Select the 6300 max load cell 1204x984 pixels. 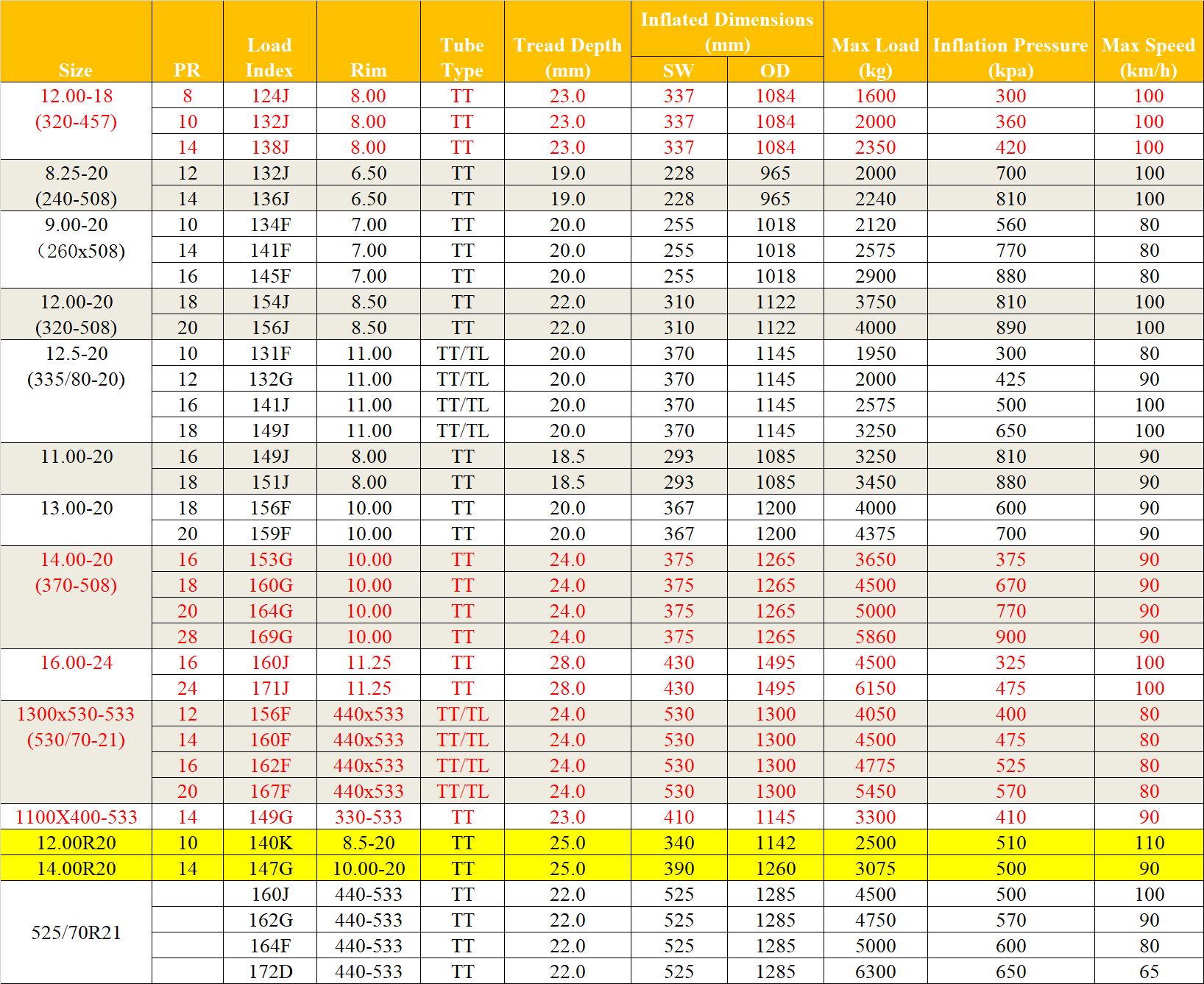875,971
